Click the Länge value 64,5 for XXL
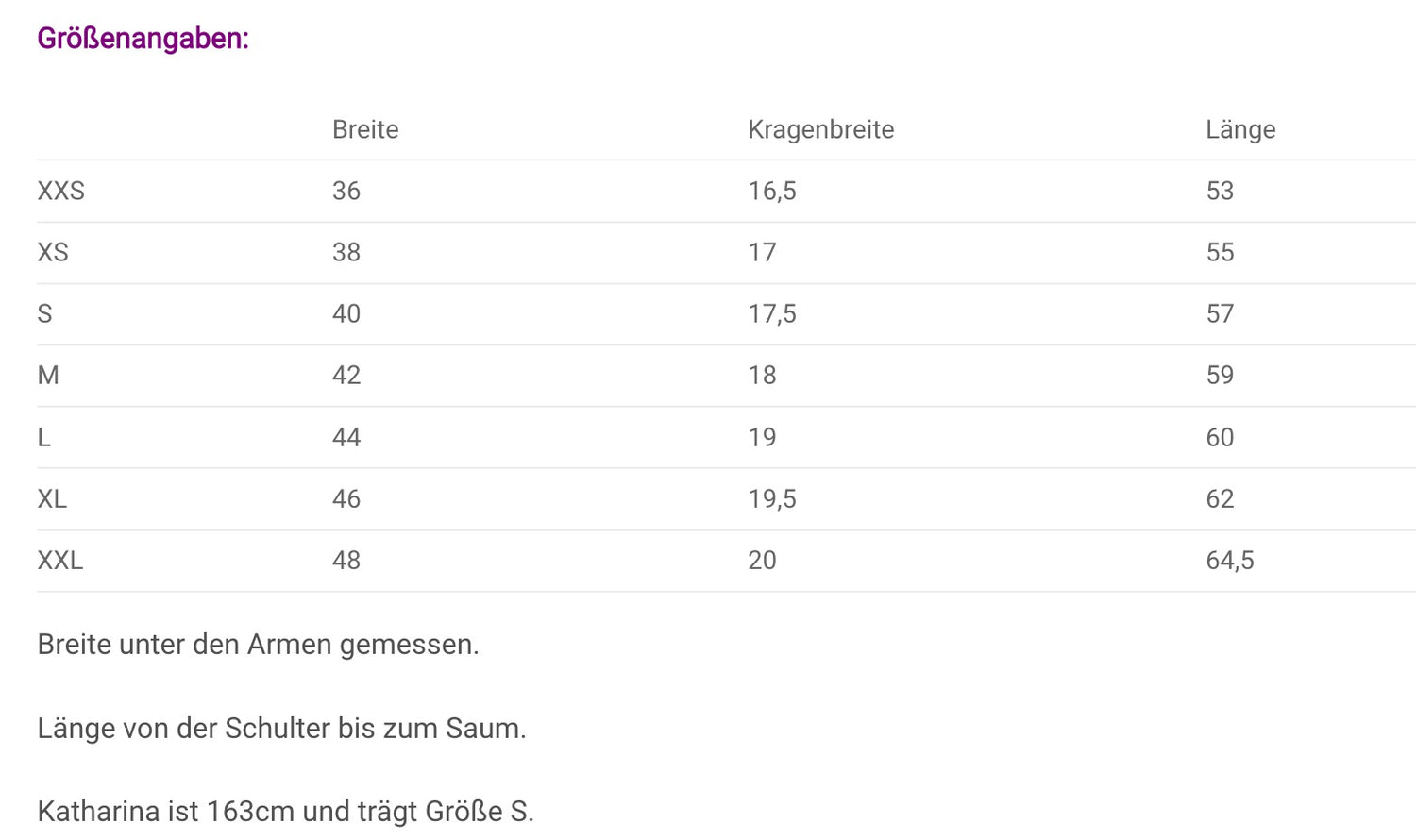 pyautogui.click(x=1229, y=560)
